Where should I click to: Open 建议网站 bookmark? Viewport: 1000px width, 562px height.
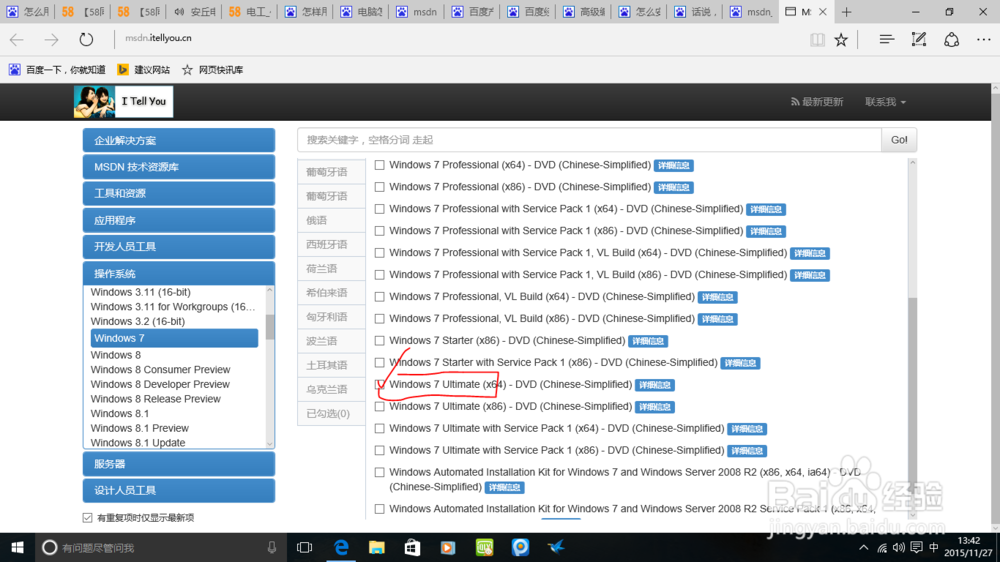[x=144, y=70]
